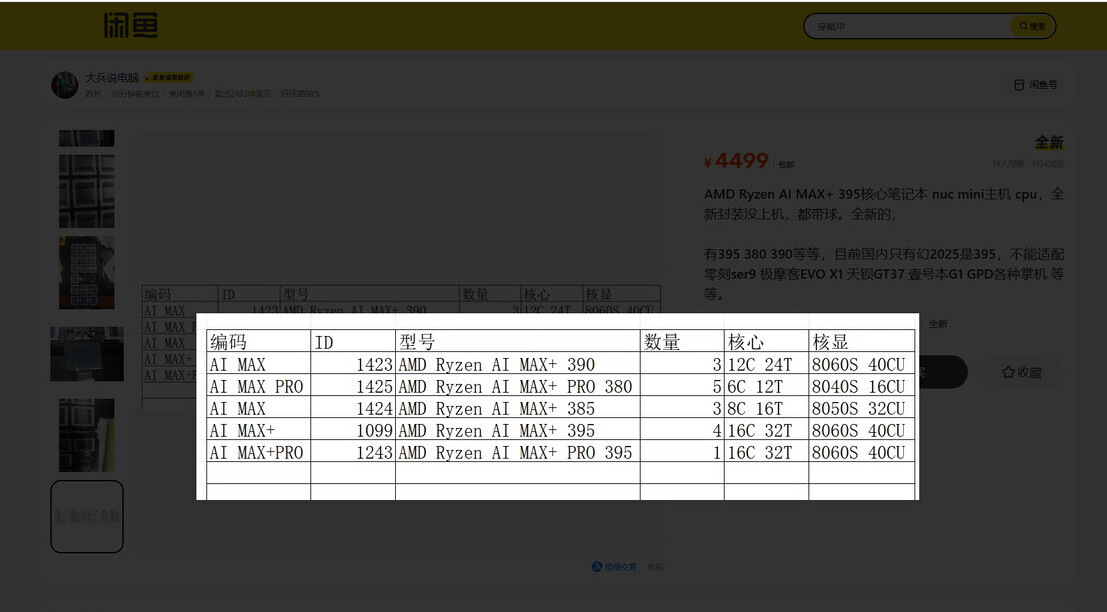Open seller avatar of 大兵说电脑
1107x612 pixels.
click(65, 85)
